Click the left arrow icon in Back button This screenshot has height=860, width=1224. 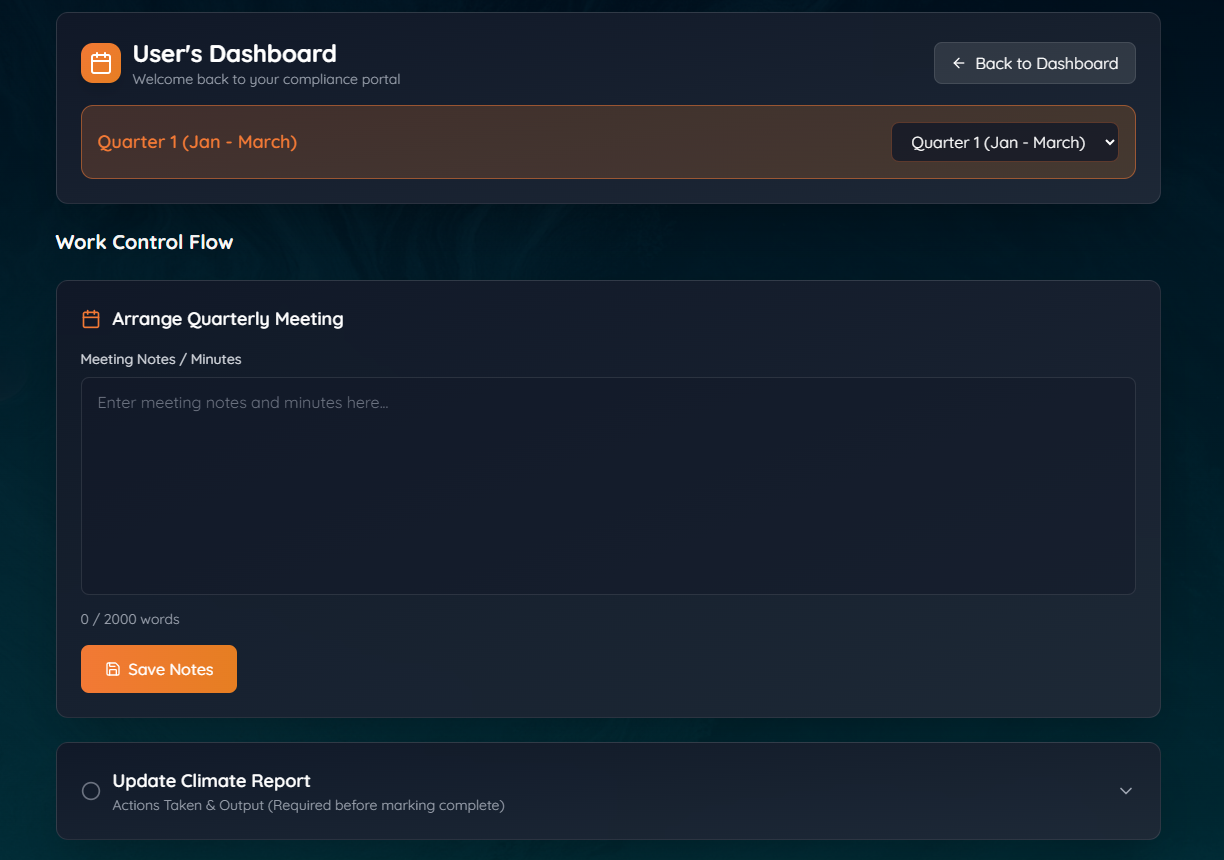pyautogui.click(x=958, y=63)
